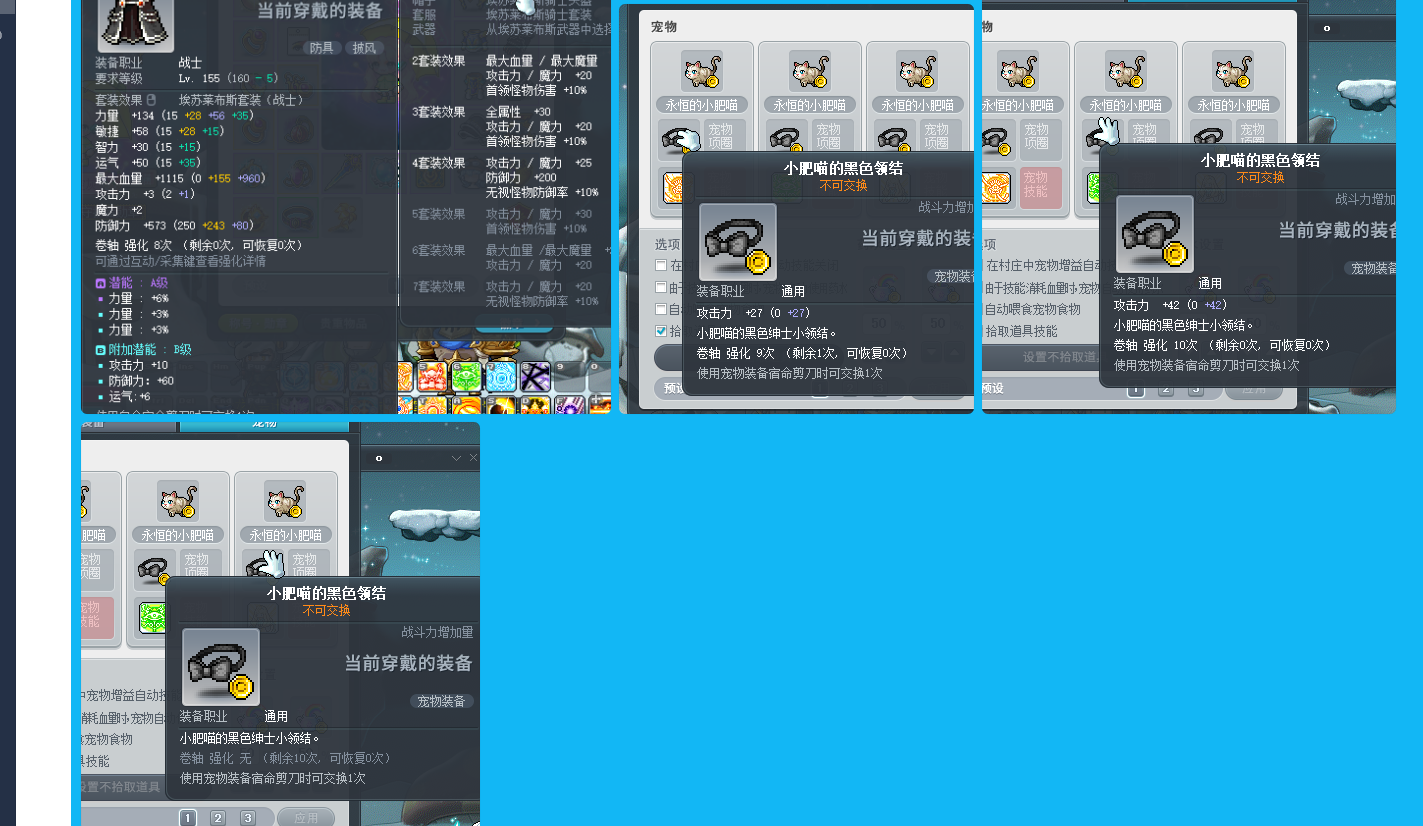
Task: Use the red skill on hotkey 5
Action: coord(432,377)
